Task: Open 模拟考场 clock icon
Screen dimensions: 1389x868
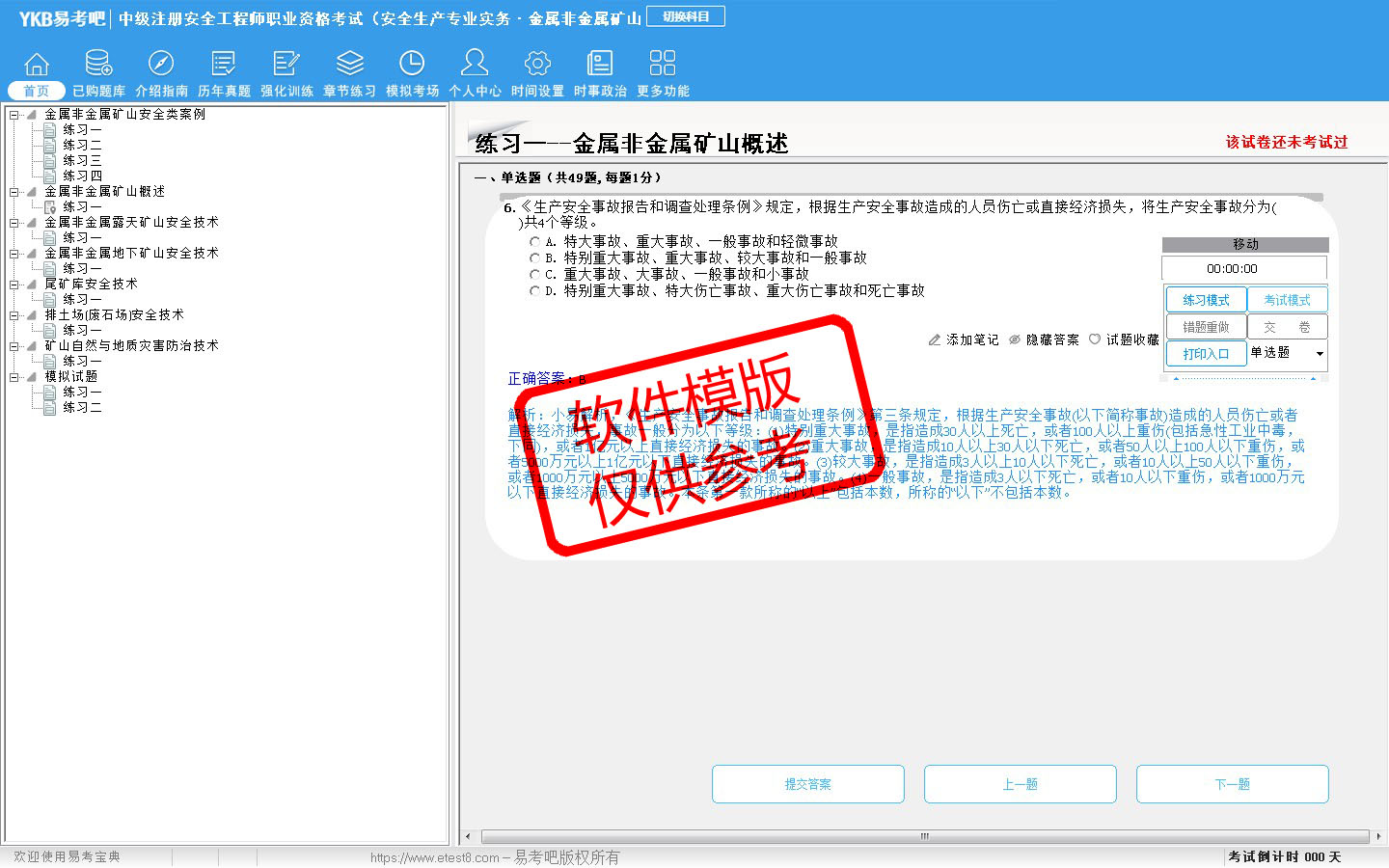Action: 412,65
